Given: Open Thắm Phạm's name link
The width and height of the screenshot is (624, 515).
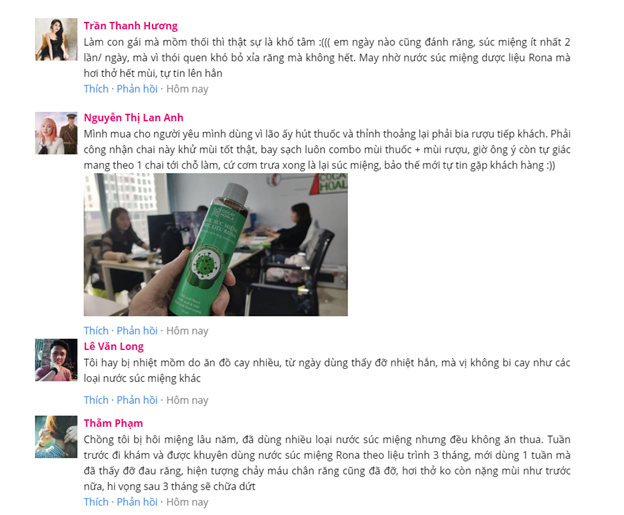Looking at the screenshot, I should (x=113, y=423).
